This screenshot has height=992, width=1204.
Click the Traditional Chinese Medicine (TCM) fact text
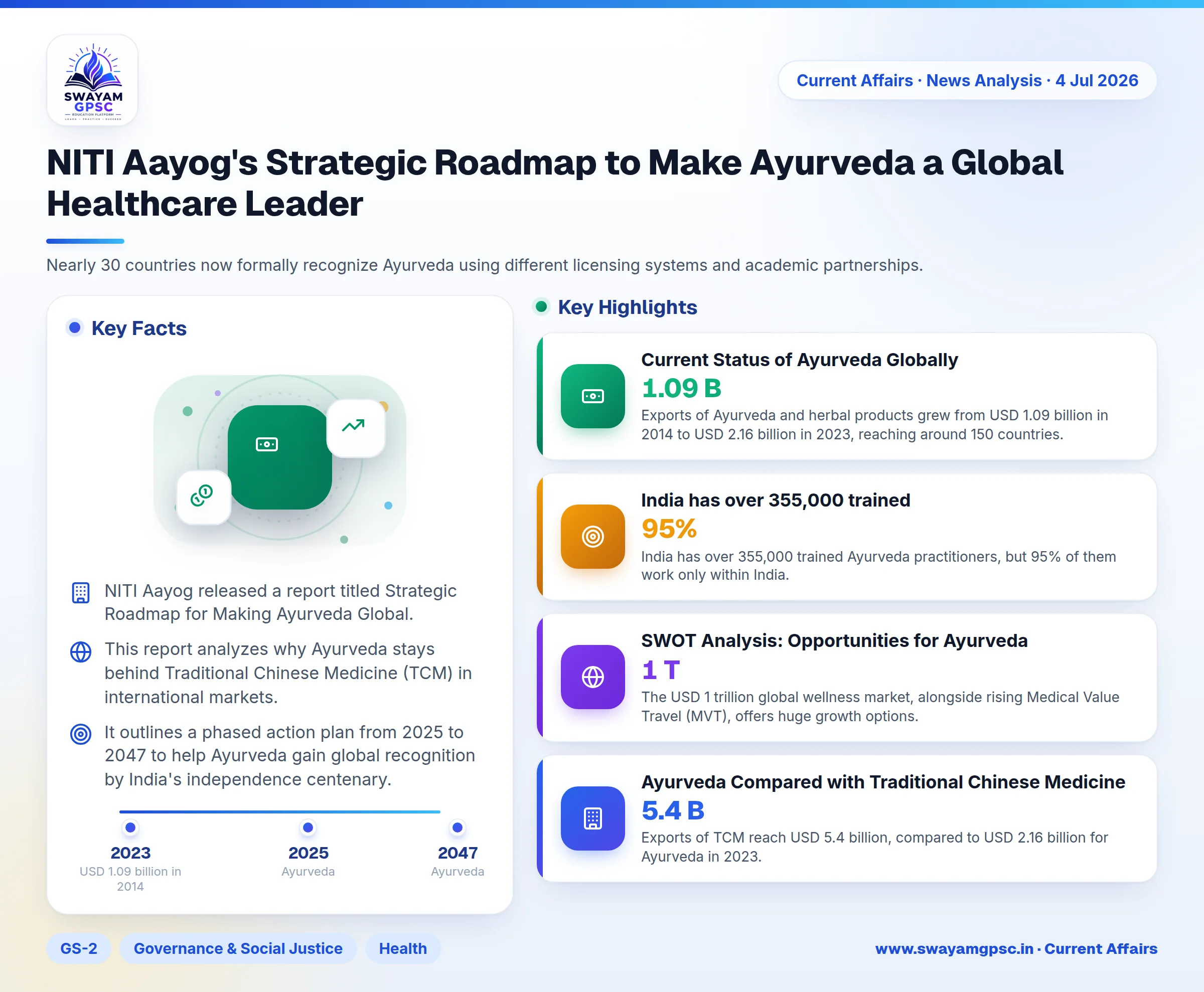pyautogui.click(x=288, y=673)
